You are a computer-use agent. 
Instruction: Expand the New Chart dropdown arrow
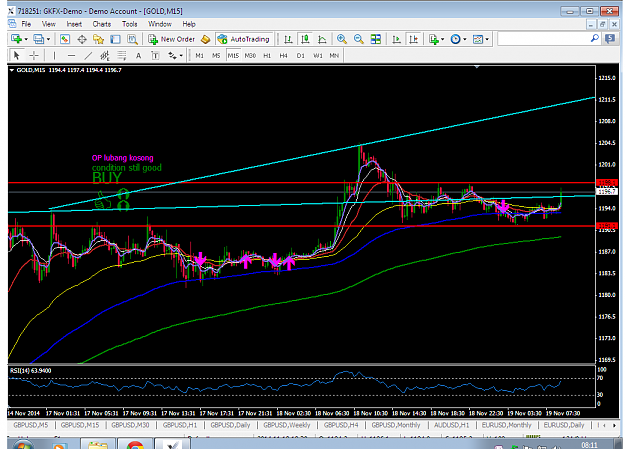[x=26, y=39]
